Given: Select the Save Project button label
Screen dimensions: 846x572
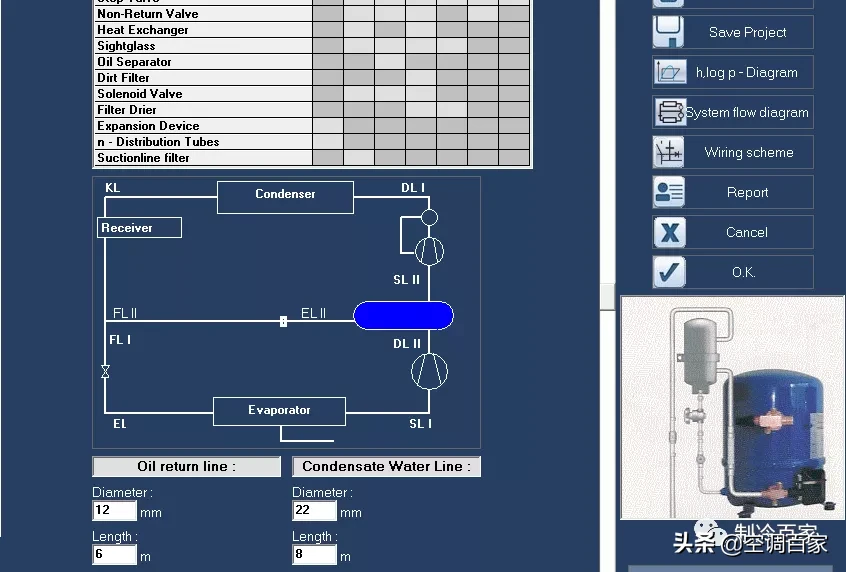Looking at the screenshot, I should [x=747, y=32].
